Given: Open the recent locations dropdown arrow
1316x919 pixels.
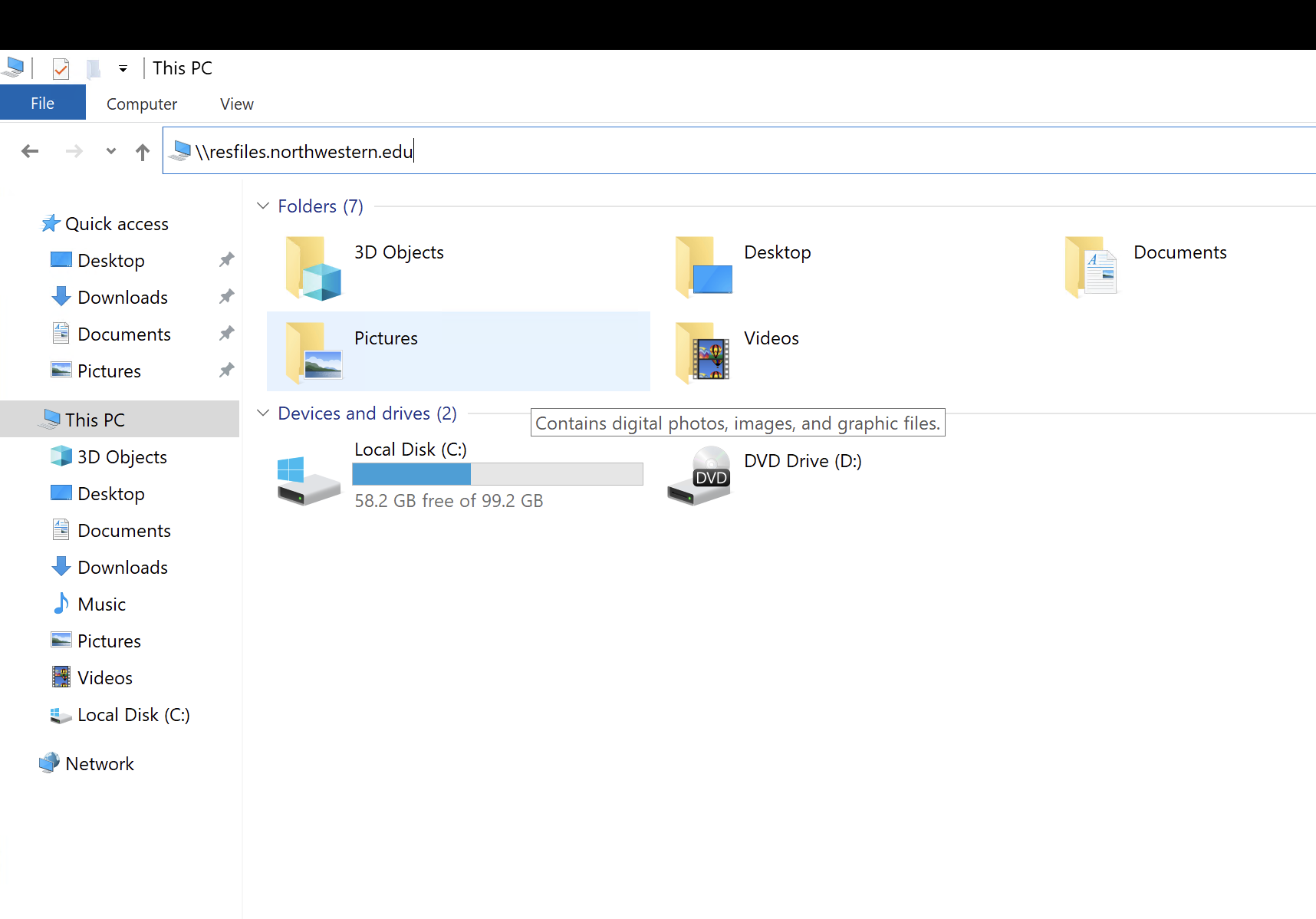Looking at the screenshot, I should (x=111, y=151).
